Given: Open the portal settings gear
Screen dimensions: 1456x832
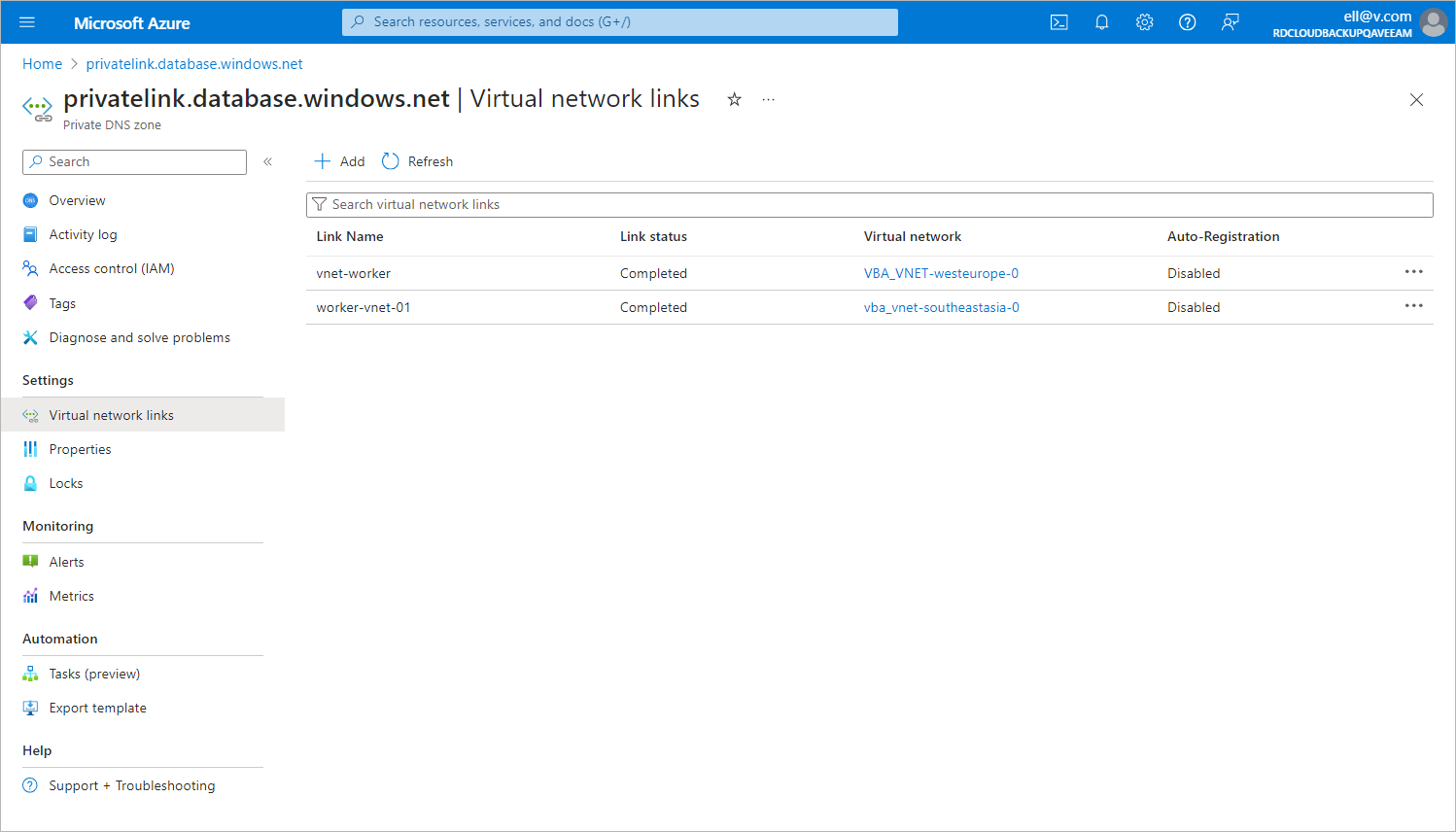Looking at the screenshot, I should pyautogui.click(x=1145, y=22).
